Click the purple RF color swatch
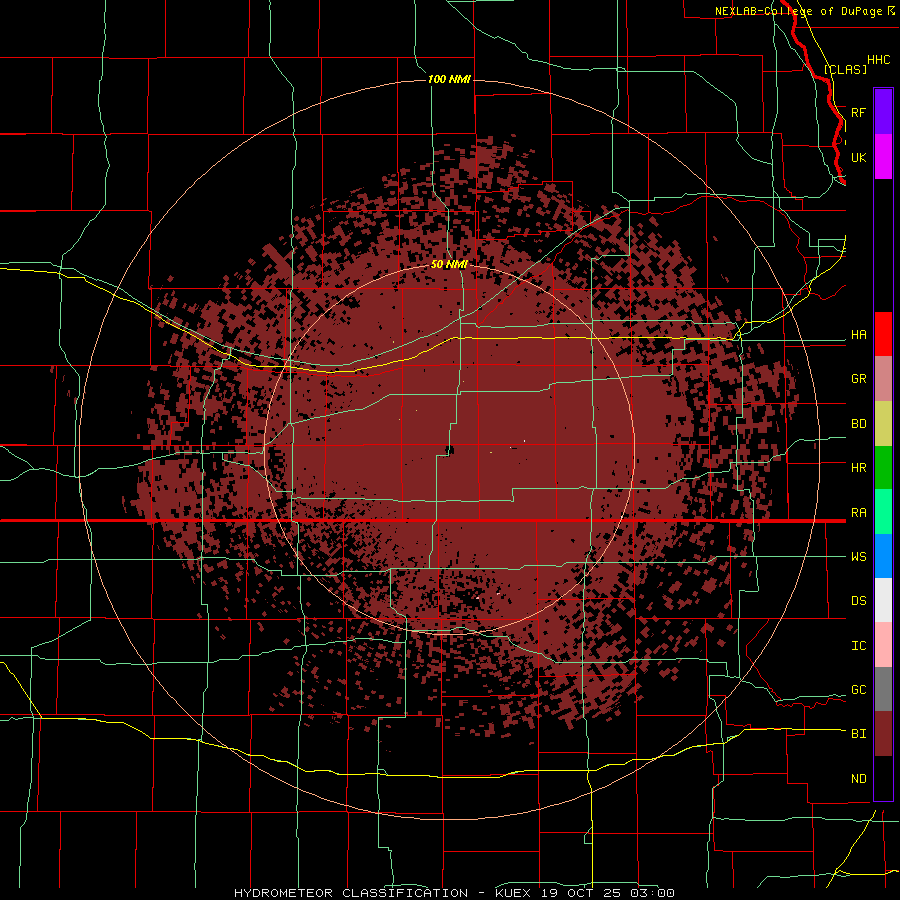The height and width of the screenshot is (900, 900). click(x=883, y=112)
